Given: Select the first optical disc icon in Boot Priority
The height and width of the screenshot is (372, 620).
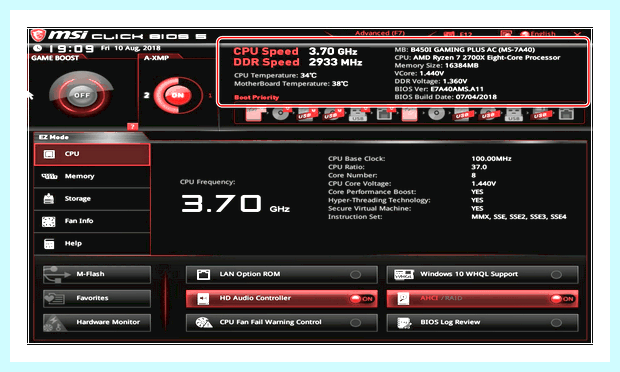Looking at the screenshot, I should click(280, 114).
